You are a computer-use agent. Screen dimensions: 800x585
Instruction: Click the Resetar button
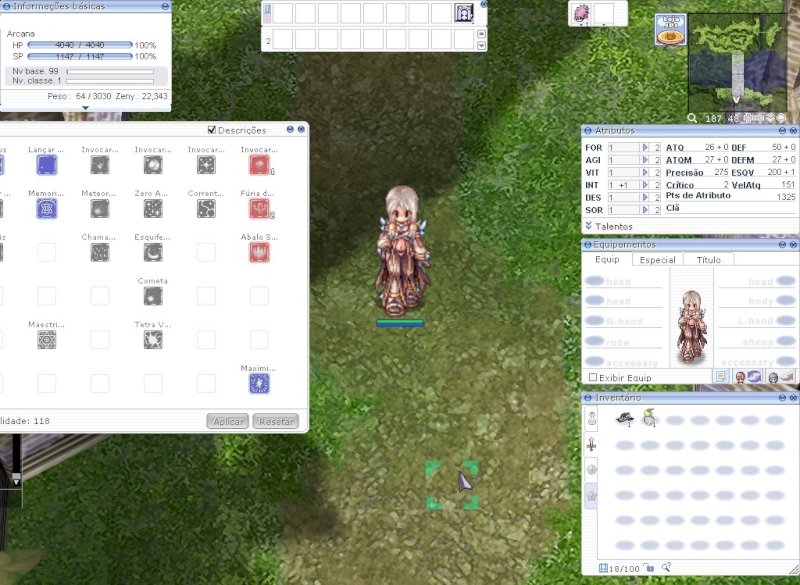(276, 421)
